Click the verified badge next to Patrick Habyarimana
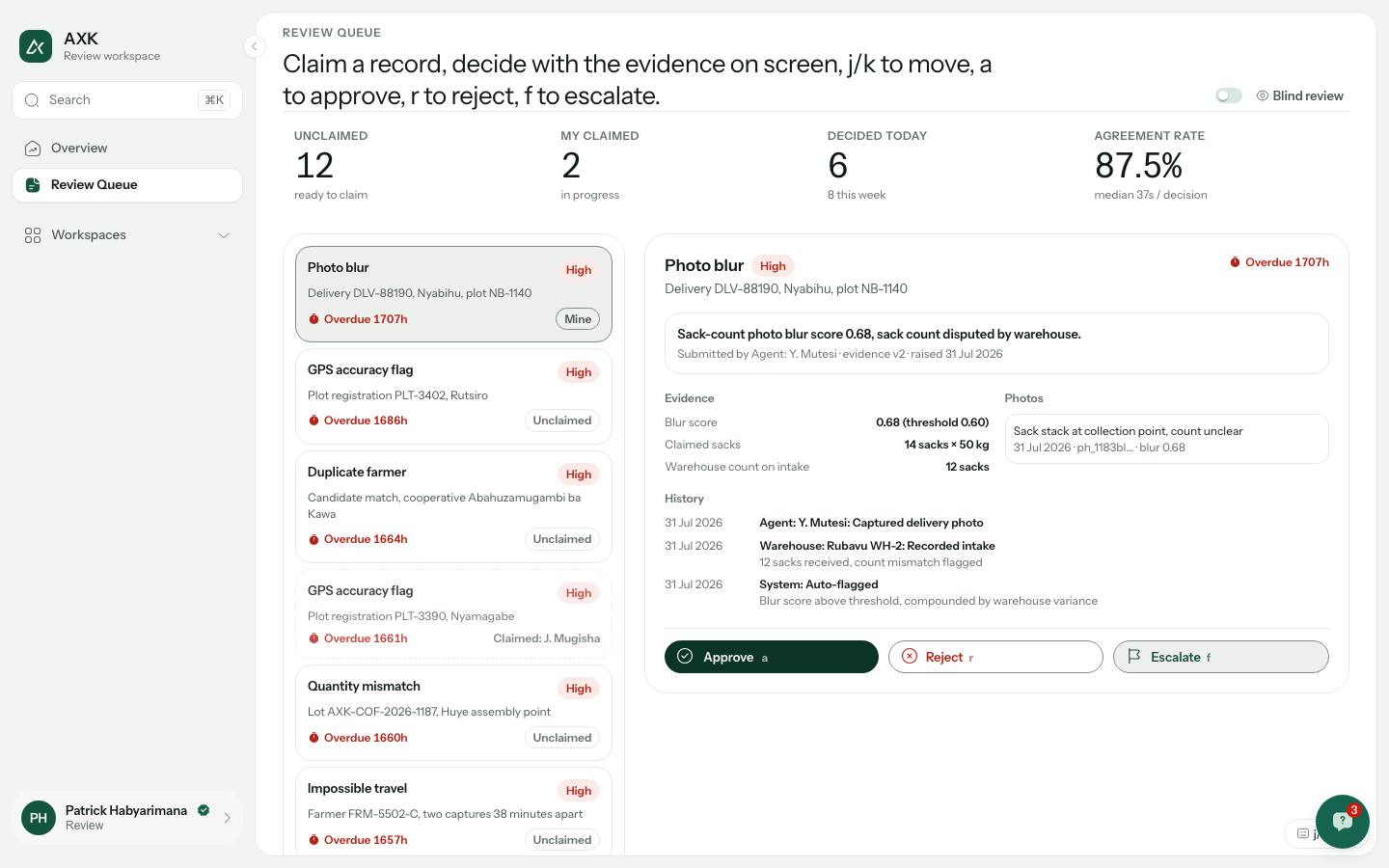This screenshot has height=868, width=1389. [204, 810]
